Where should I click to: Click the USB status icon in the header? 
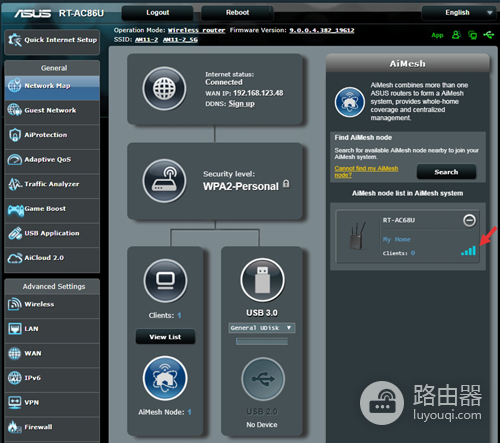[489, 34]
